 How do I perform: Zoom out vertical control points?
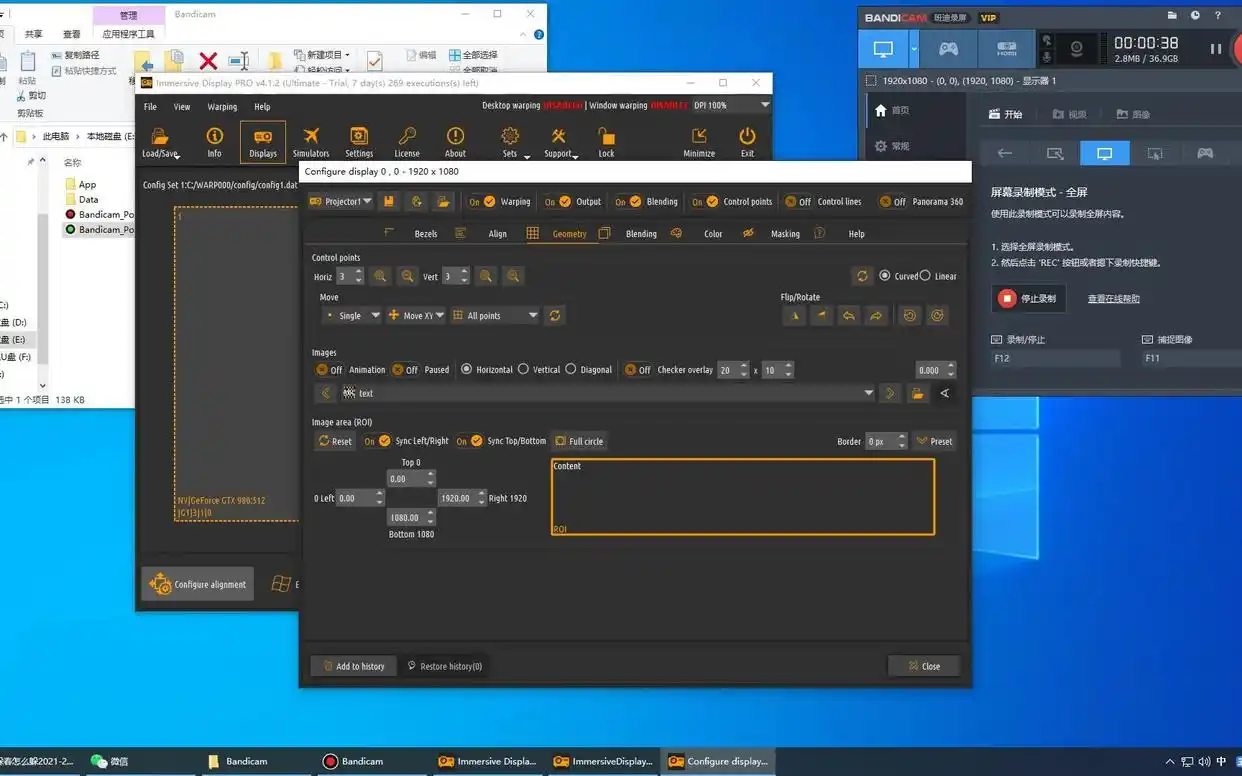pyautogui.click(x=513, y=276)
